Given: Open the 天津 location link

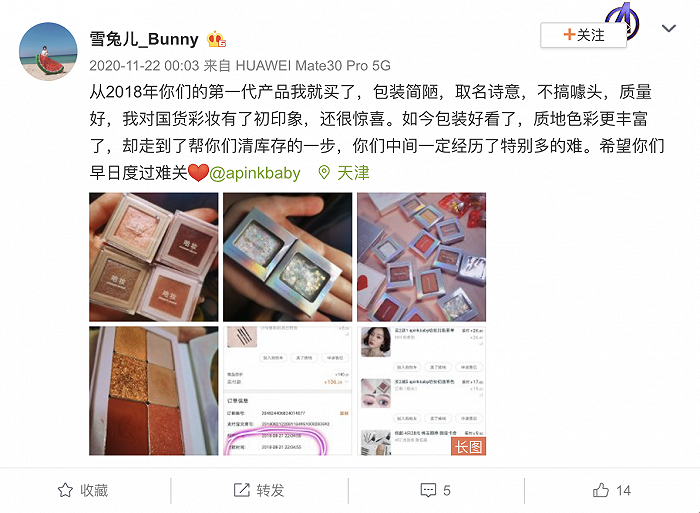Looking at the screenshot, I should pos(353,173).
